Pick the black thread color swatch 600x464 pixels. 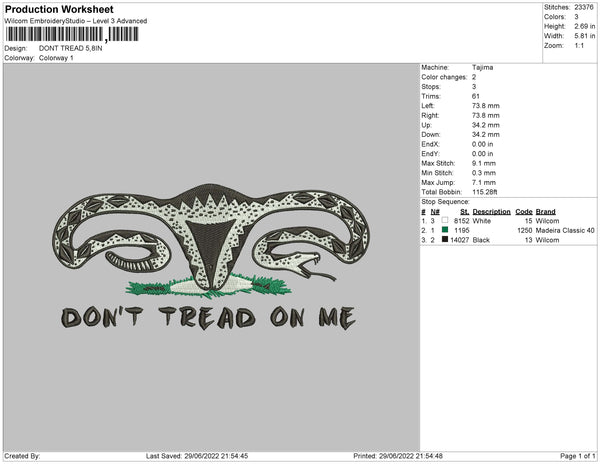point(445,240)
